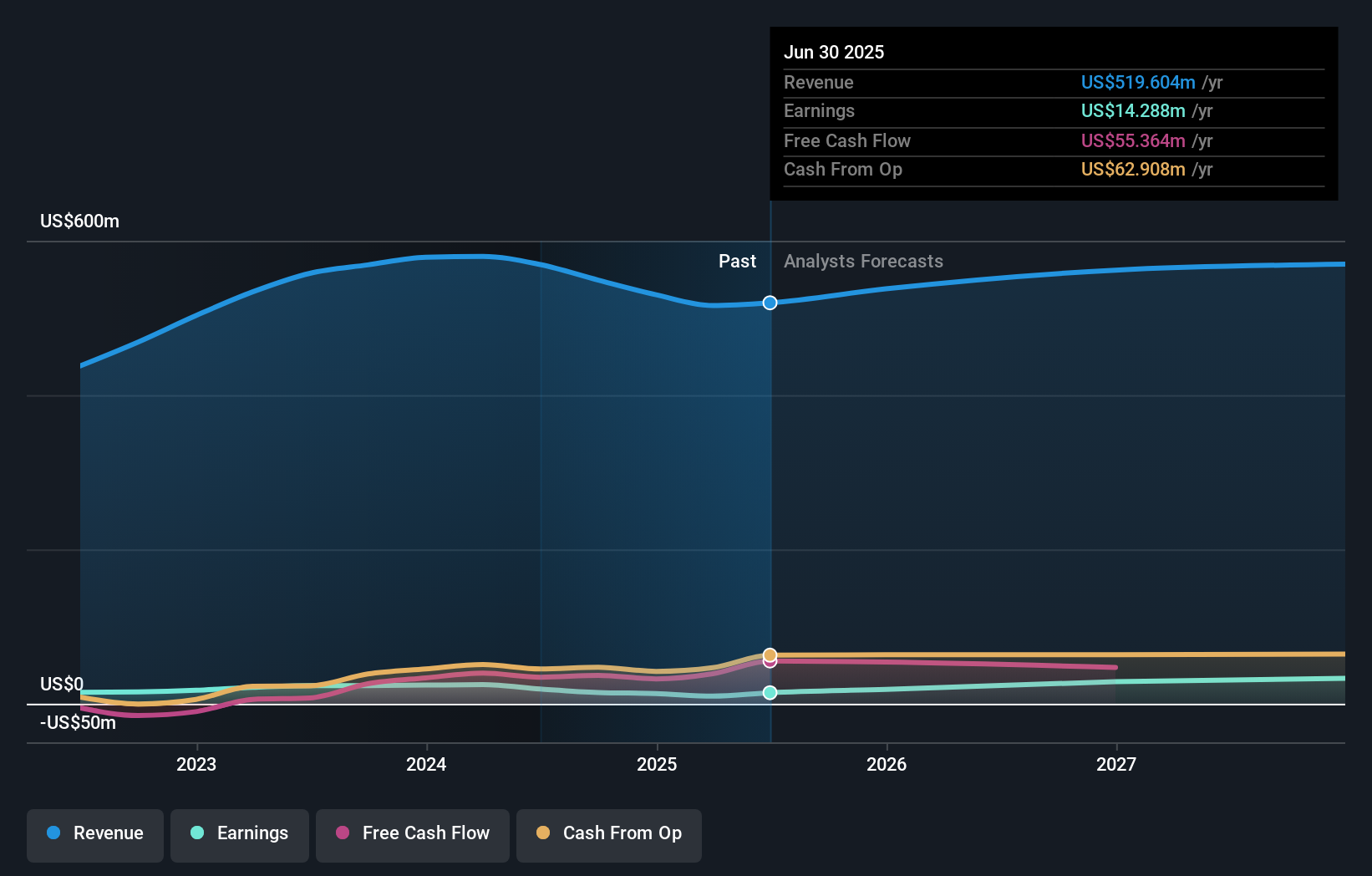Click the US$14.288m earnings value
Screen dimensions: 1372x876
[x=1133, y=110]
